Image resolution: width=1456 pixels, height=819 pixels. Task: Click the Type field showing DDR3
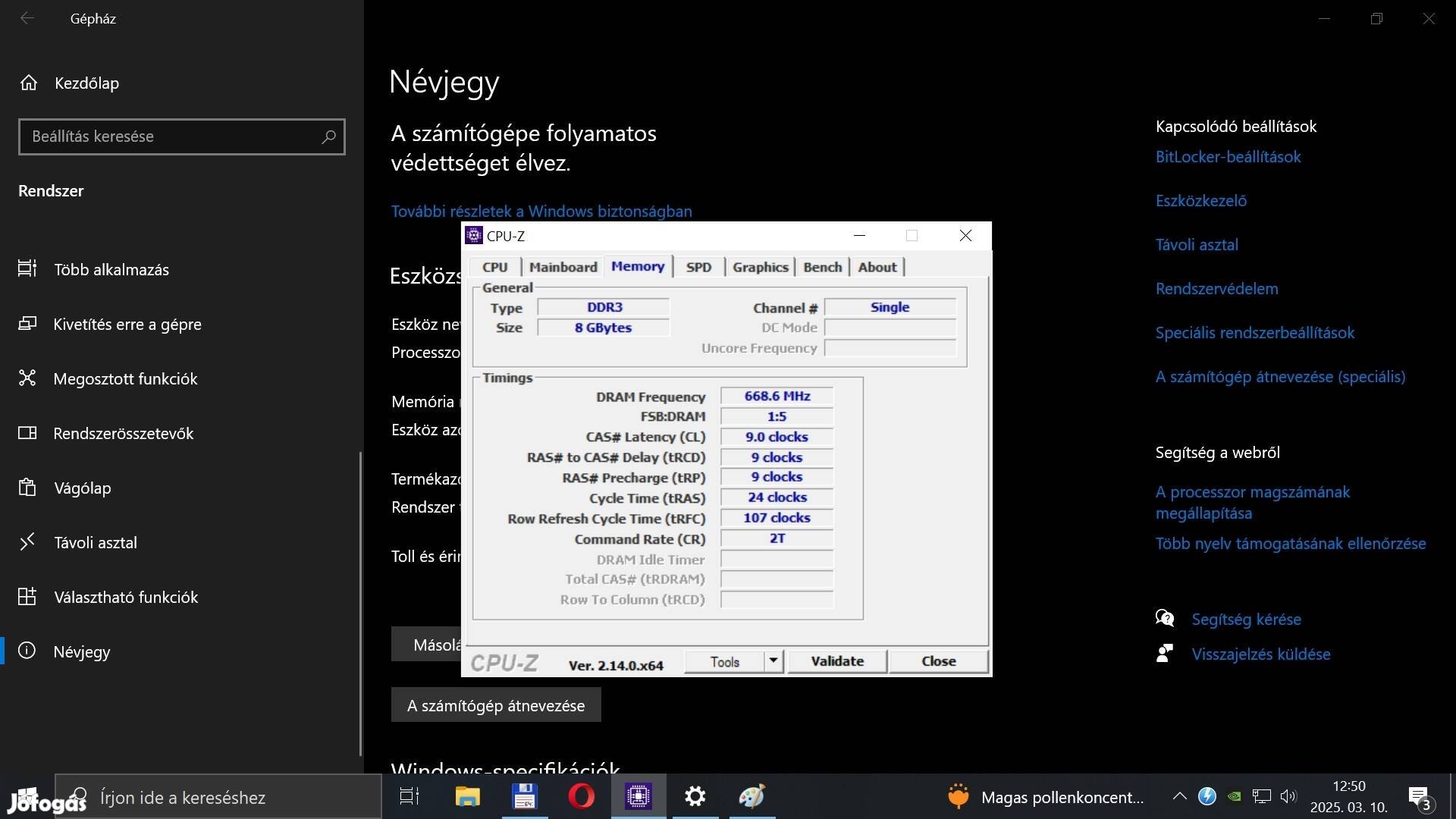(604, 307)
